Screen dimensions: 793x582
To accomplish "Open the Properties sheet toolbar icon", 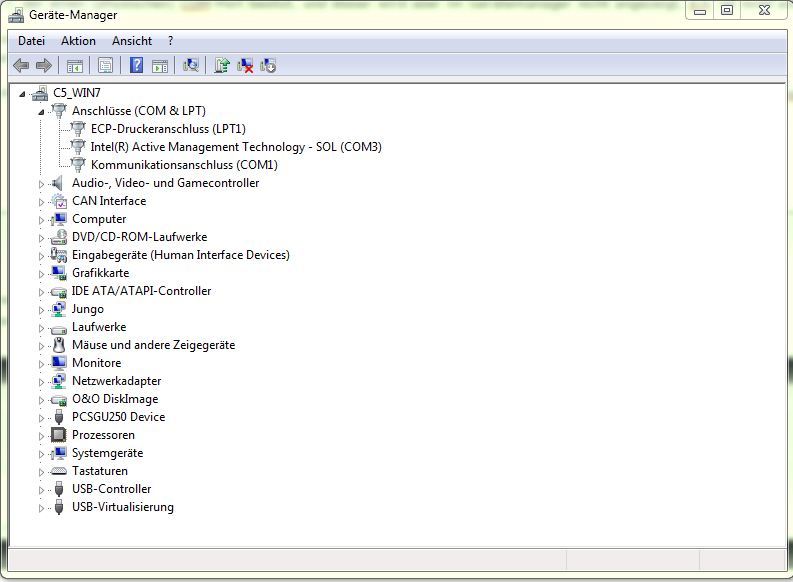I will 105,65.
